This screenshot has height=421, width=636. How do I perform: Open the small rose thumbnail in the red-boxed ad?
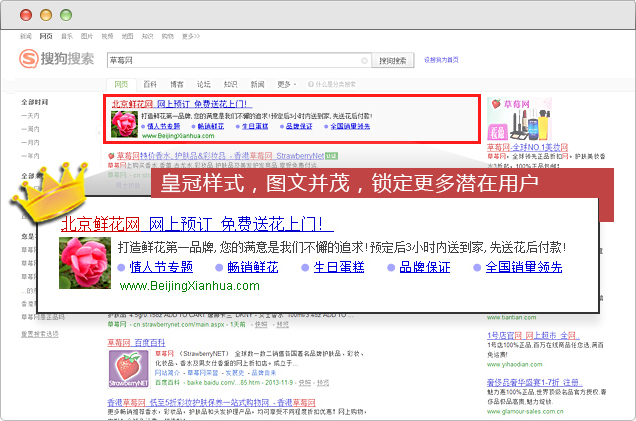(x=124, y=124)
